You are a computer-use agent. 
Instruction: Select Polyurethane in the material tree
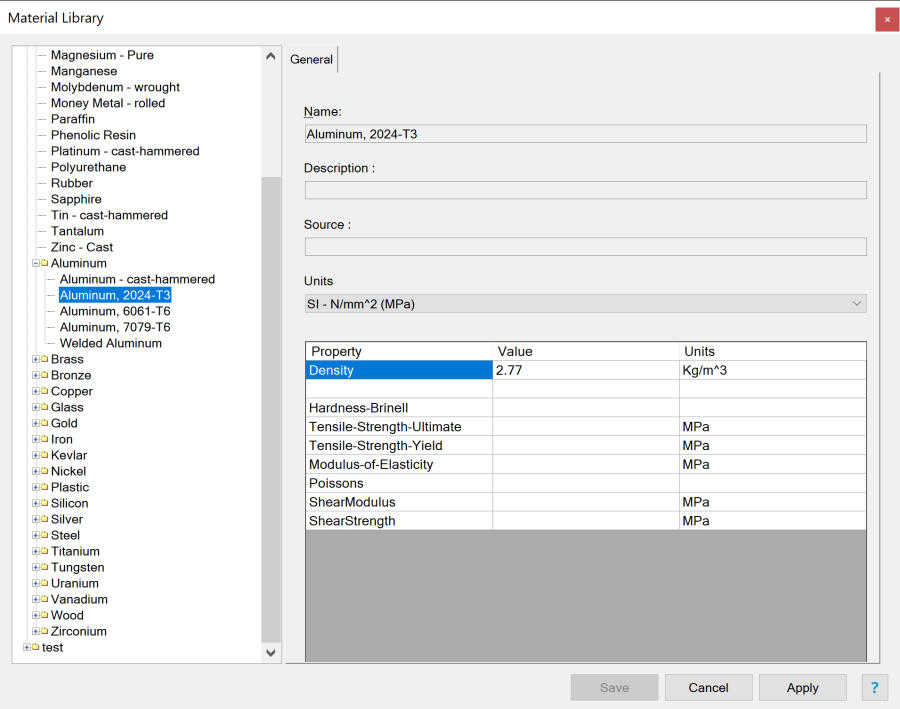[x=88, y=167]
